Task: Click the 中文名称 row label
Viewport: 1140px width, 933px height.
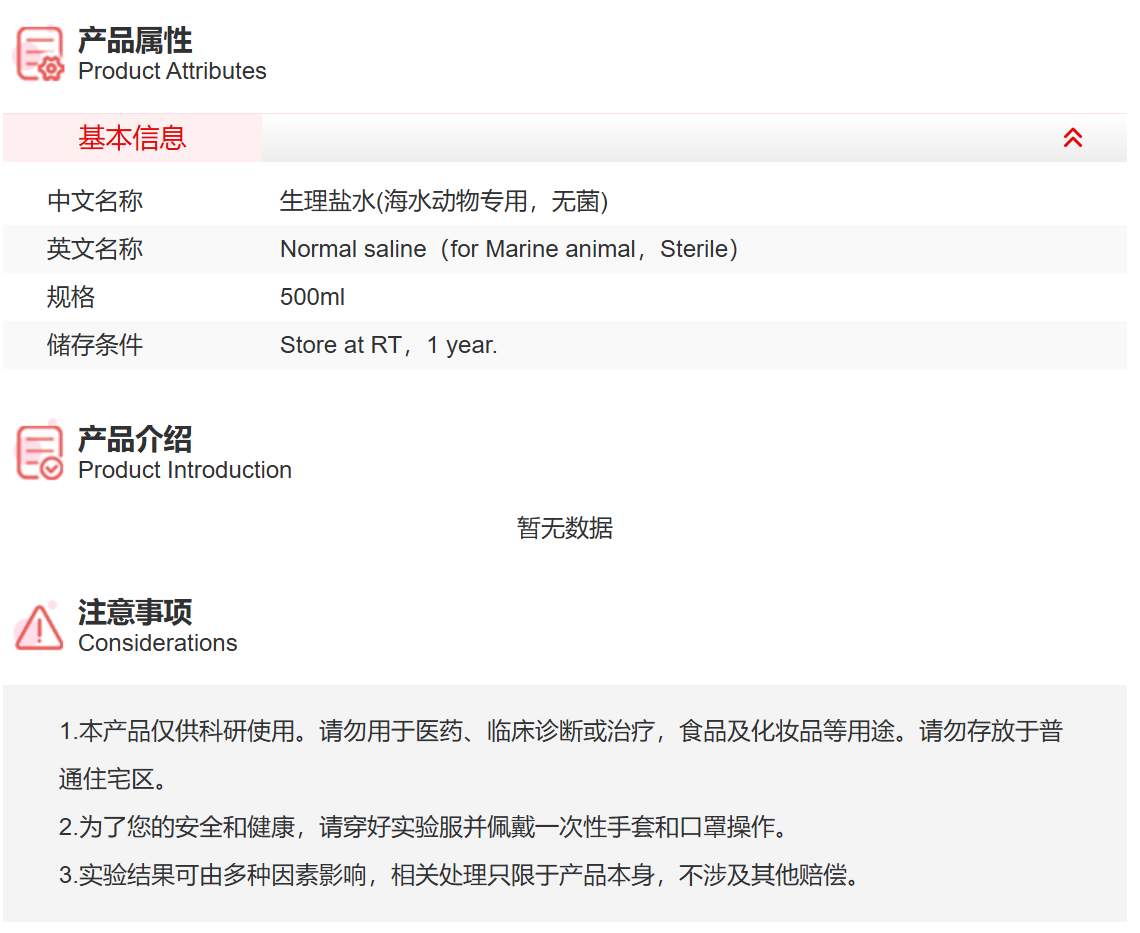Action: click(95, 201)
